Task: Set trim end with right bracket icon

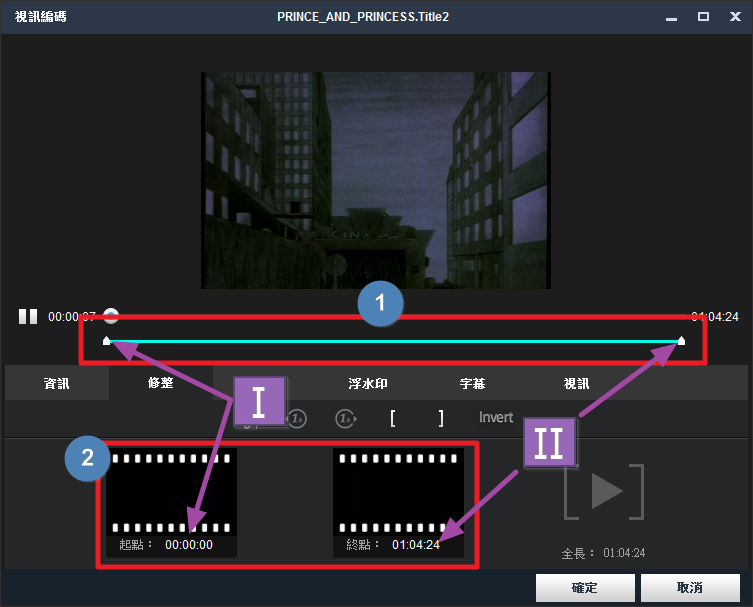Action: tap(440, 418)
